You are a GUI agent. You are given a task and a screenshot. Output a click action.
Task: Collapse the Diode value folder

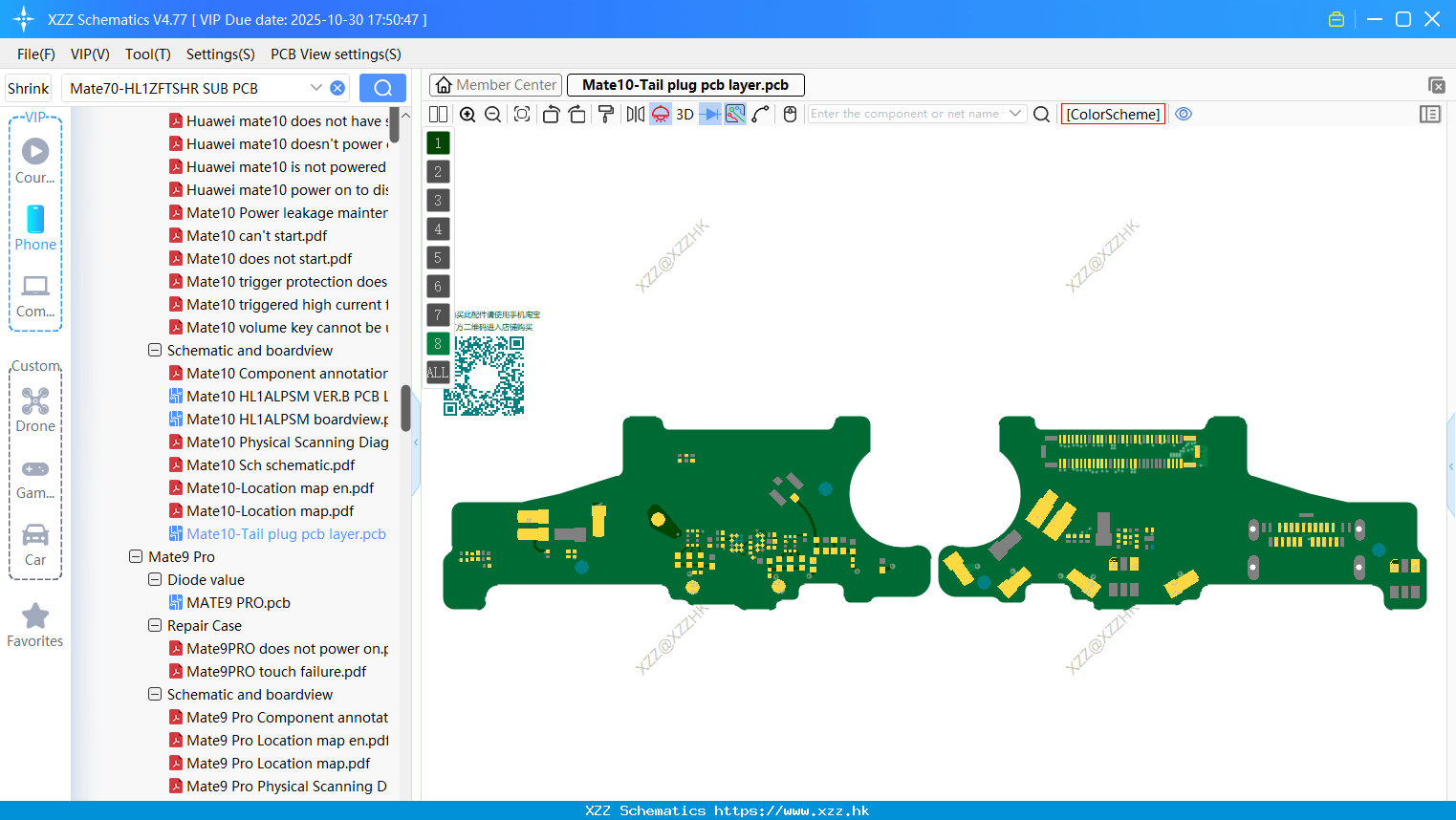155,579
